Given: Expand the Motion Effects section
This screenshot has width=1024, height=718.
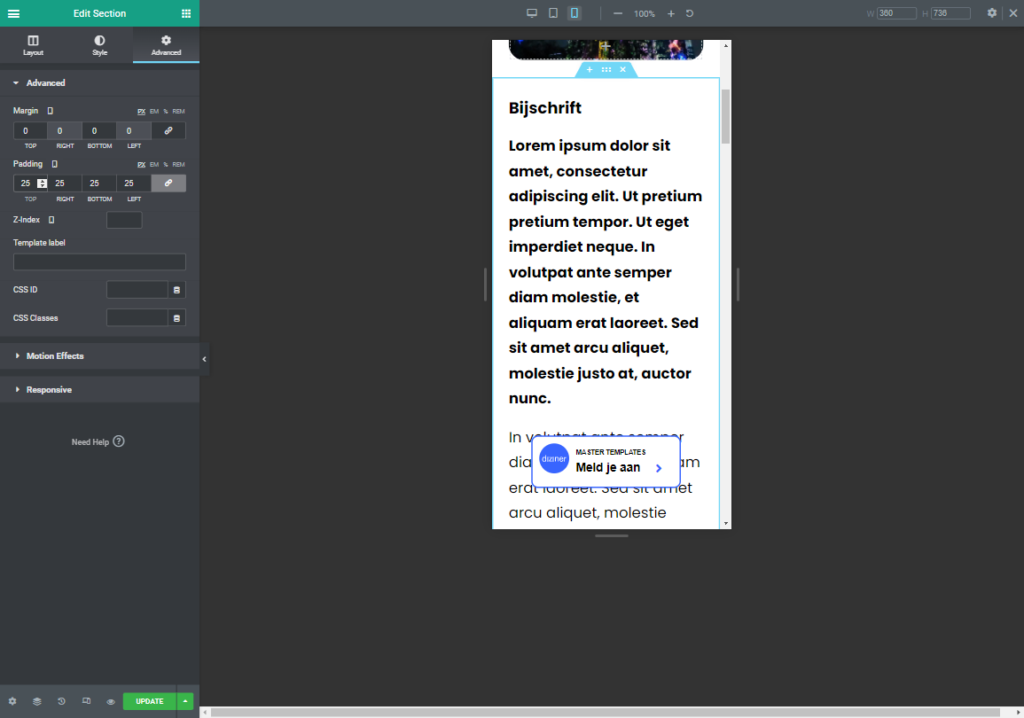Looking at the screenshot, I should 55,356.
